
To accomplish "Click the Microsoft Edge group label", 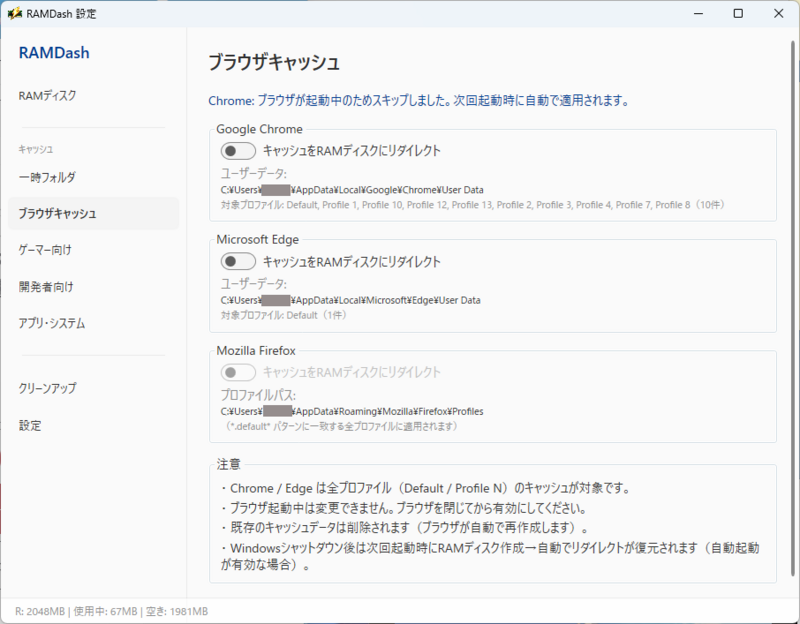I will click(x=258, y=239).
